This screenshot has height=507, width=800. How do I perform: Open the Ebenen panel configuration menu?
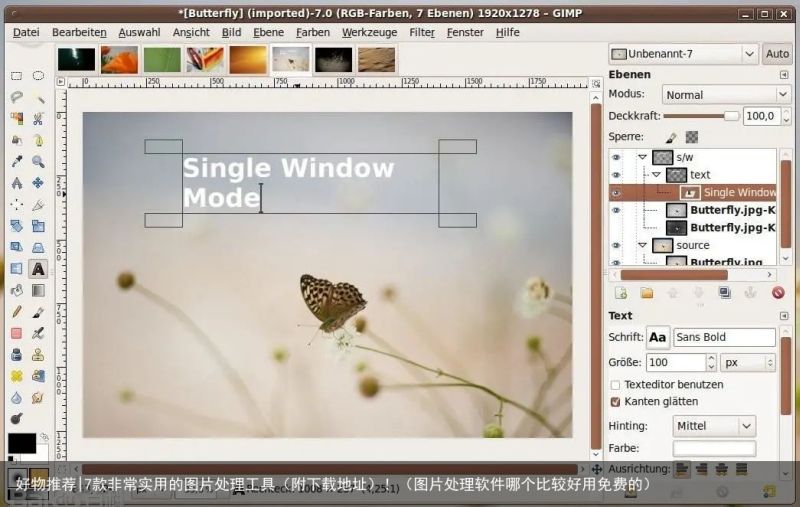click(x=784, y=75)
